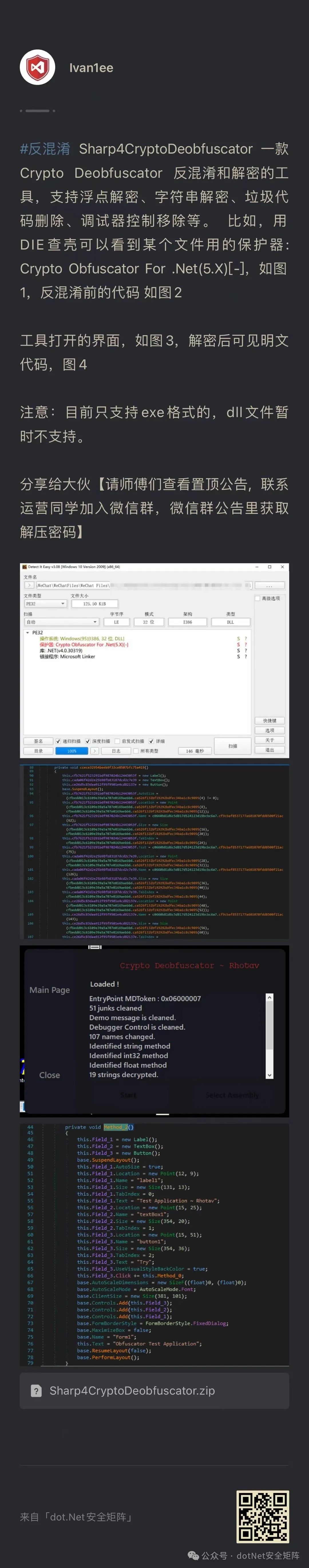Click the 选项 button

tap(270, 730)
